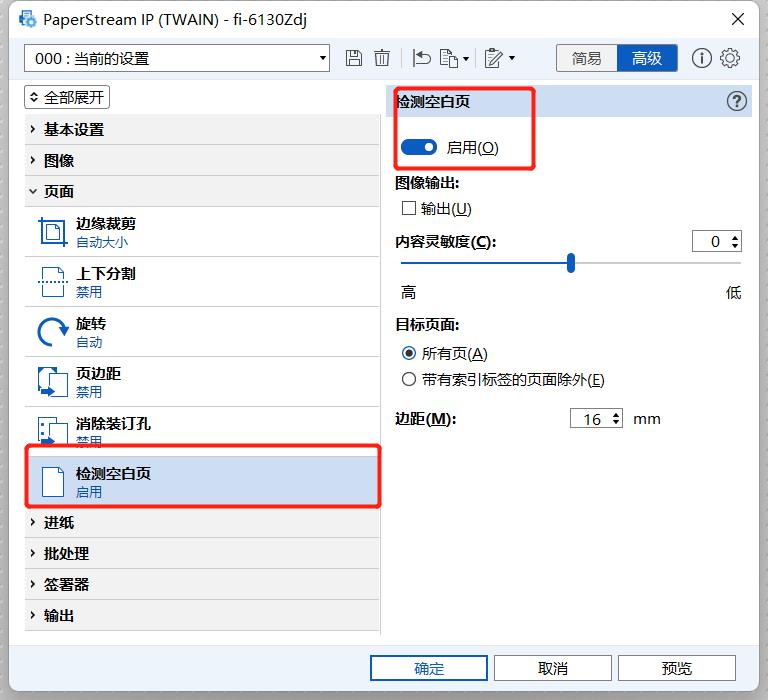Select the 上下分割 split icon item
Screen dimensions: 768x700
[52, 282]
